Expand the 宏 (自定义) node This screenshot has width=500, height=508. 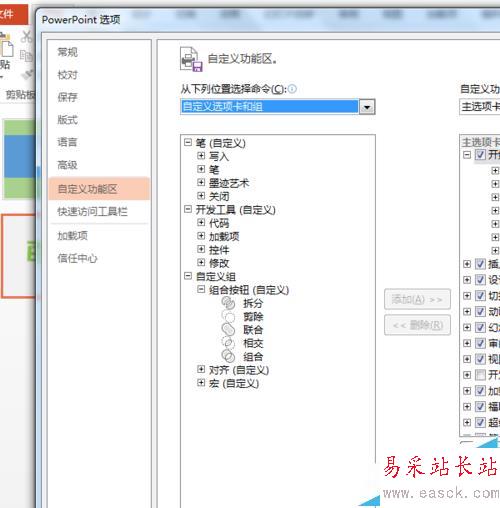[201, 383]
